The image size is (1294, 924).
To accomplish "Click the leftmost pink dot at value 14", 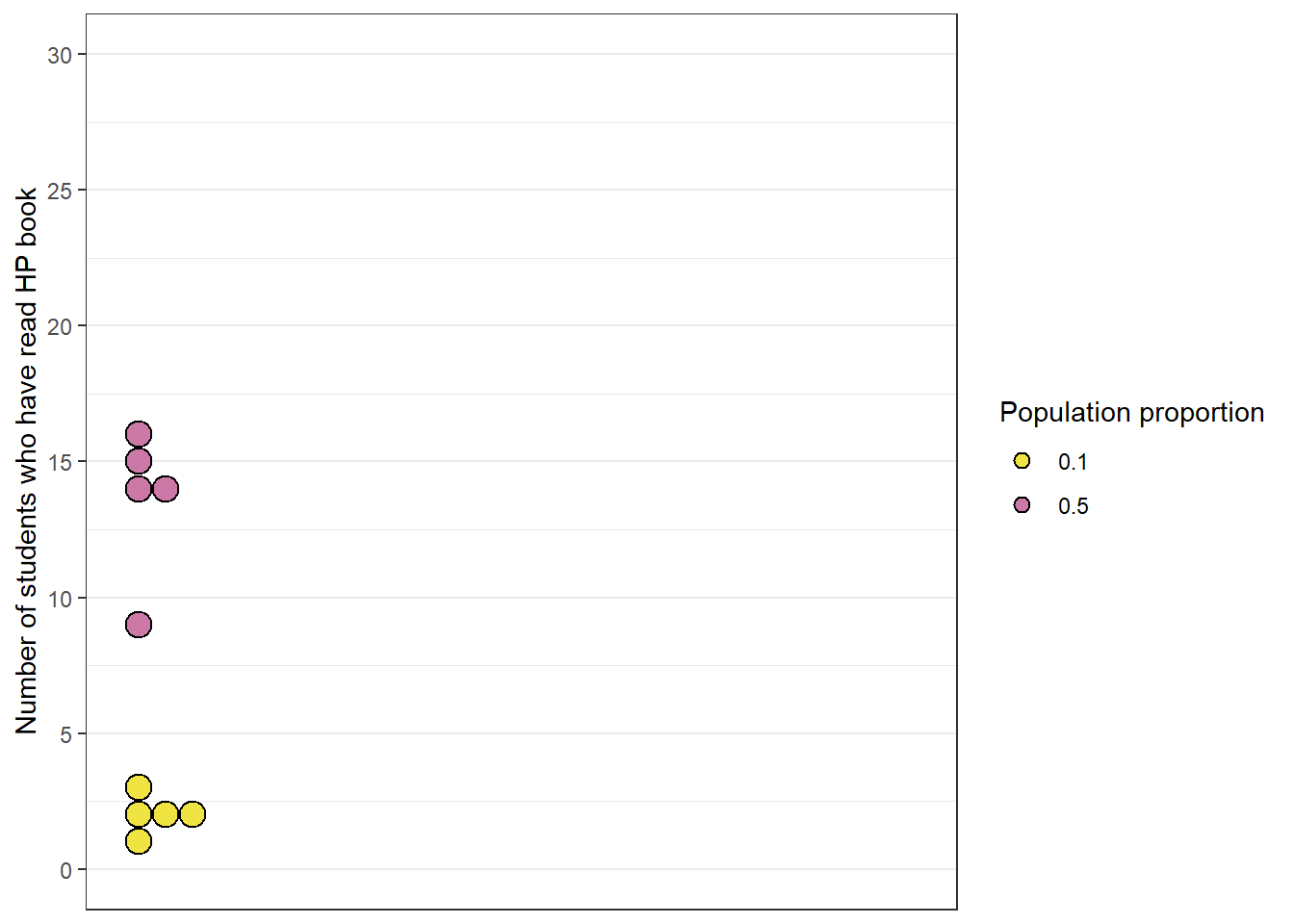I will tap(139, 489).
